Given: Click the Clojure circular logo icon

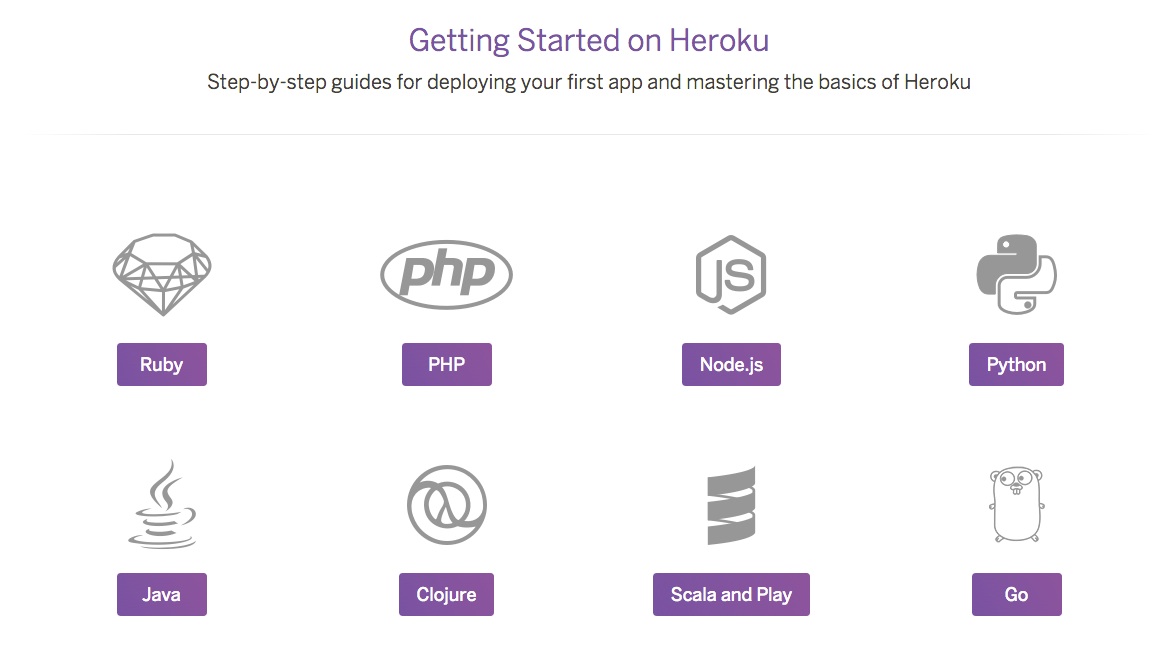Looking at the screenshot, I should 447,505.
